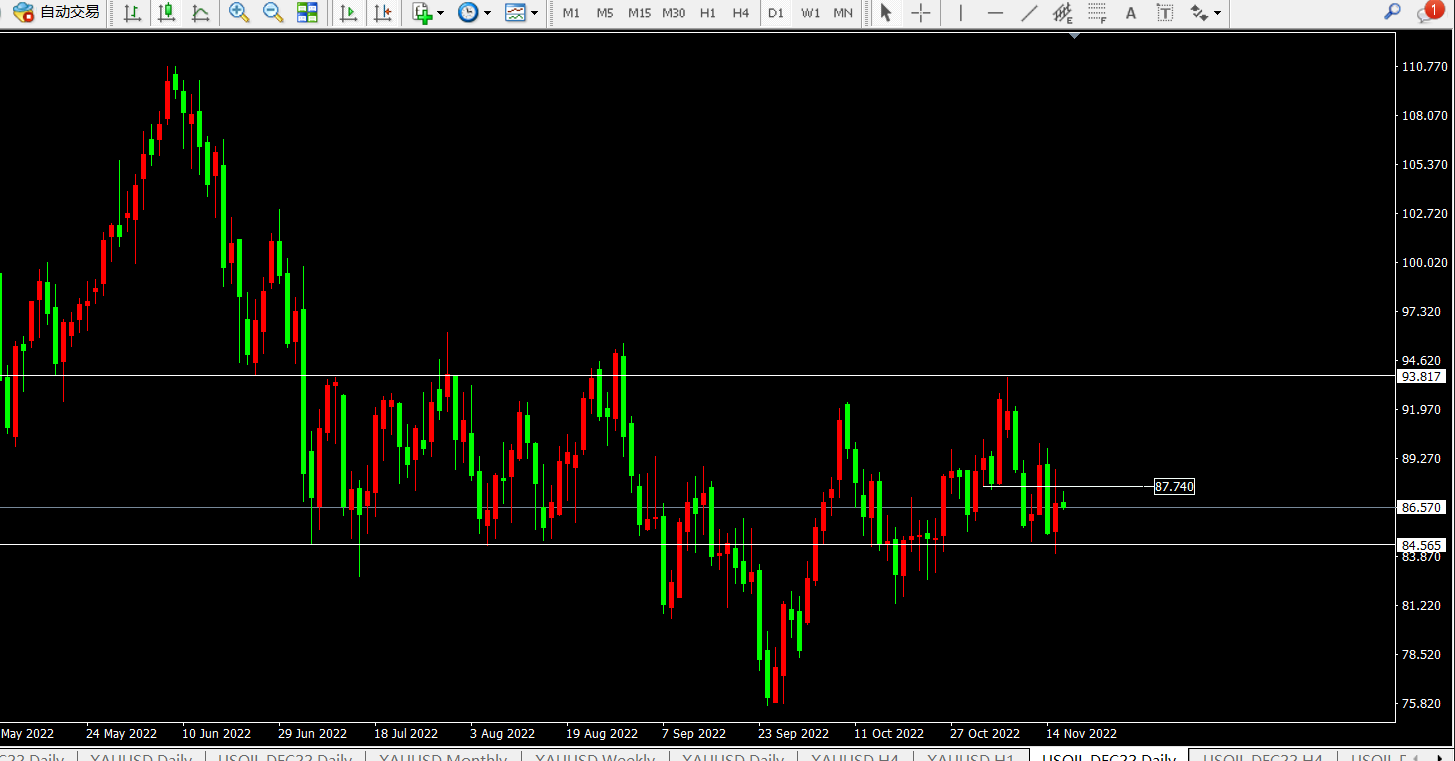Toggle chart shift button
1455x761 pixels.
pos(381,12)
